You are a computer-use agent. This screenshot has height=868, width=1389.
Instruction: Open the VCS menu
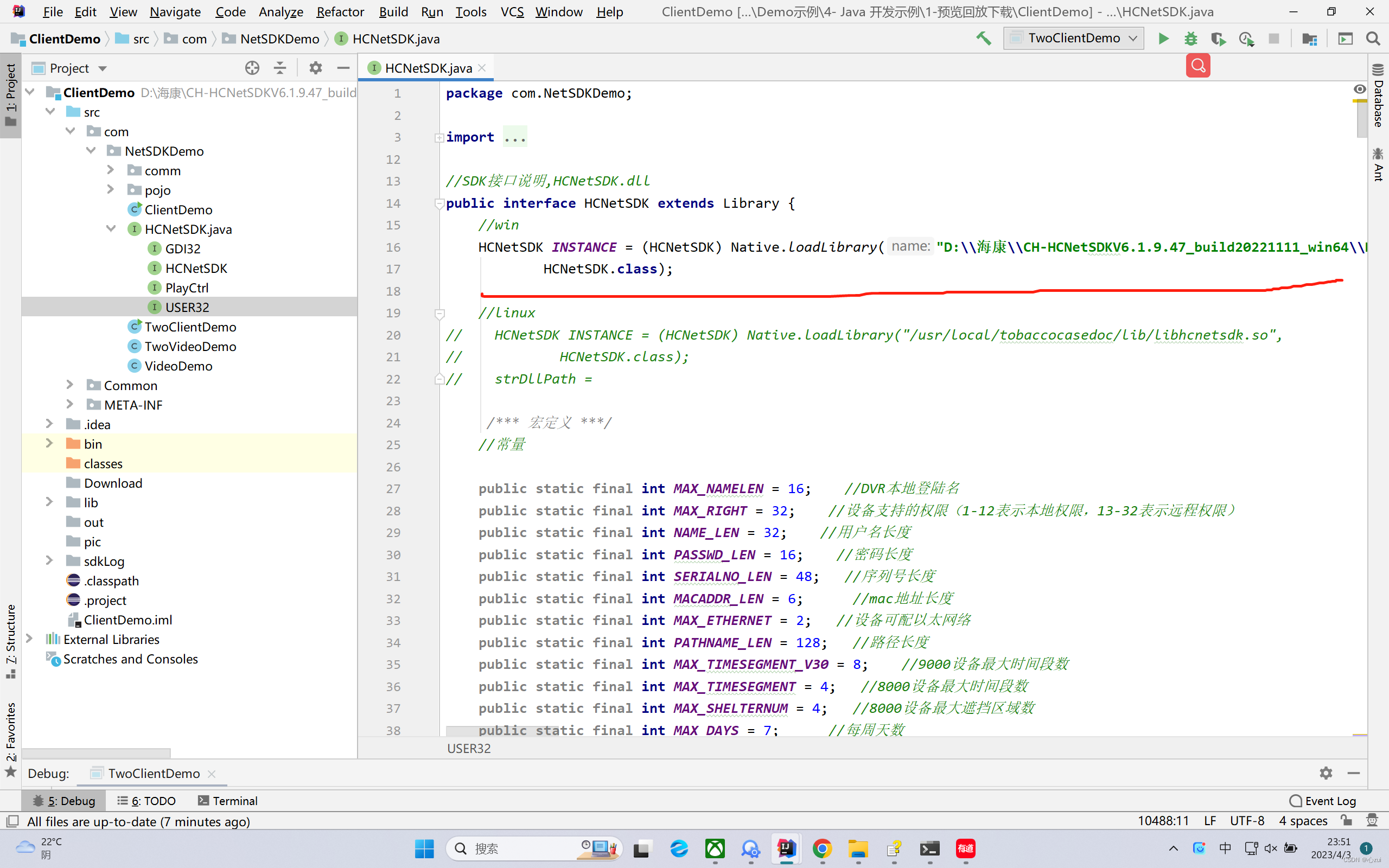point(512,11)
